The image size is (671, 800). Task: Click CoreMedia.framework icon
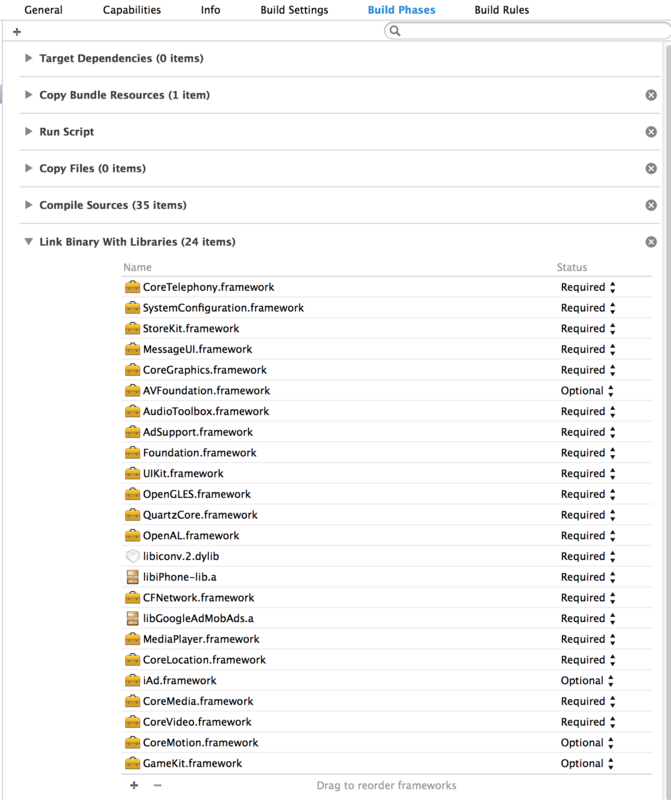pos(132,701)
